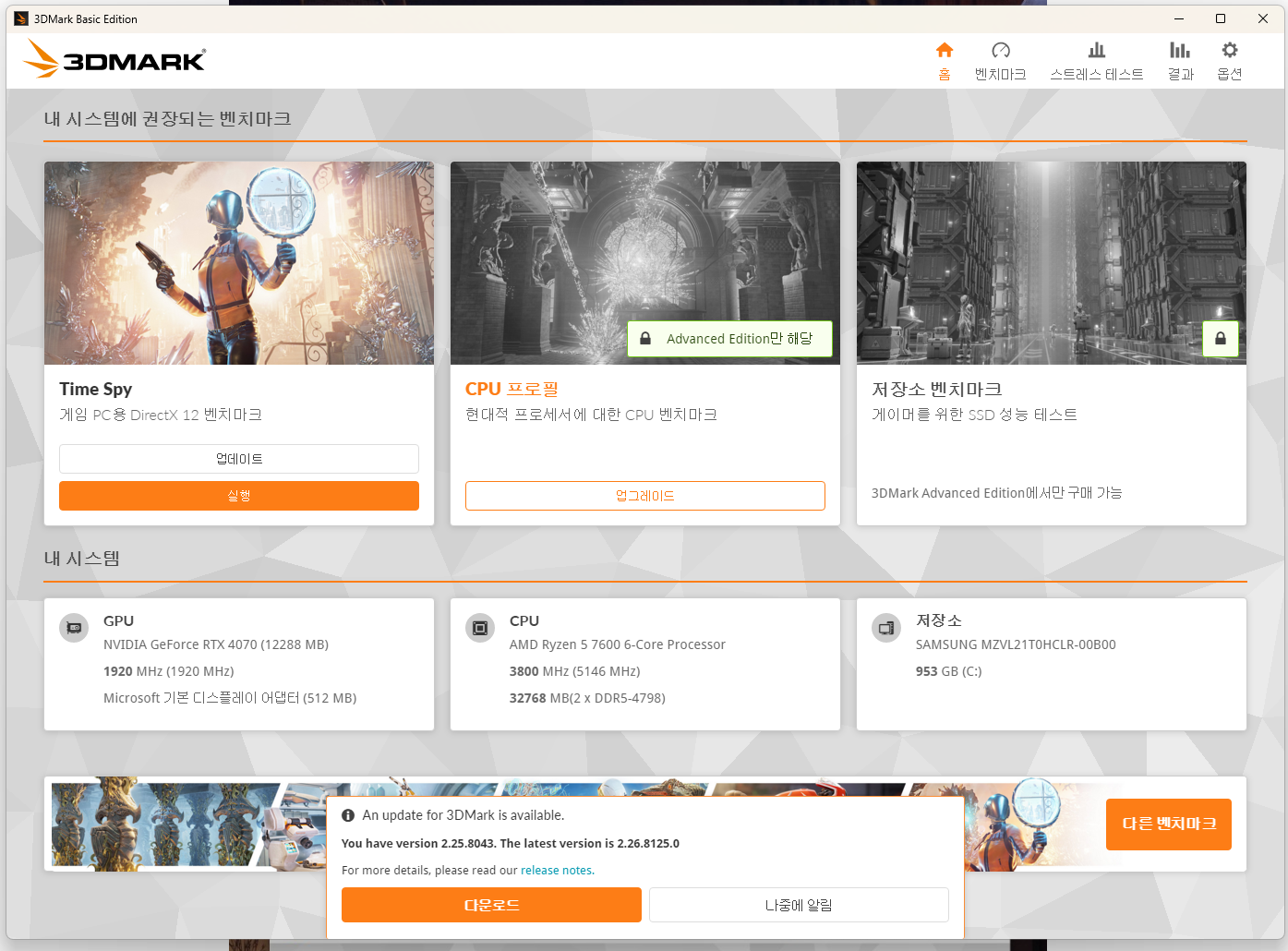Run Time Spy with the 실행 button
1288x951 pixels.
(x=239, y=496)
